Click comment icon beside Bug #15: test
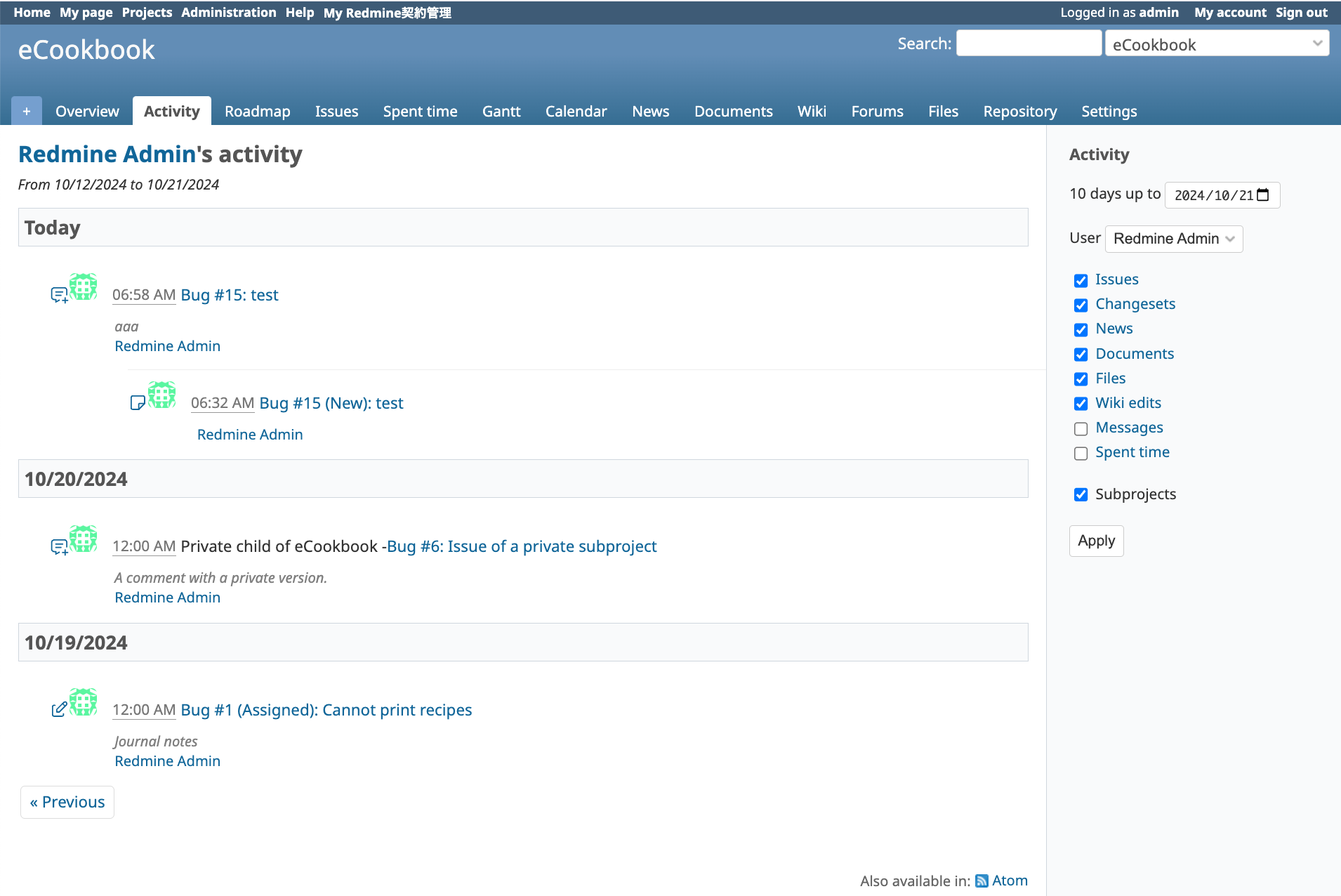The image size is (1341, 896). pos(60,295)
